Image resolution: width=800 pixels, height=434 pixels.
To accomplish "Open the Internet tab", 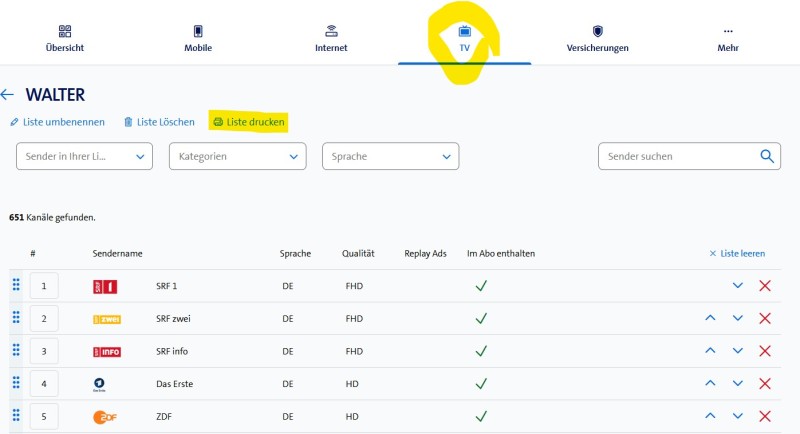I will 331,39.
